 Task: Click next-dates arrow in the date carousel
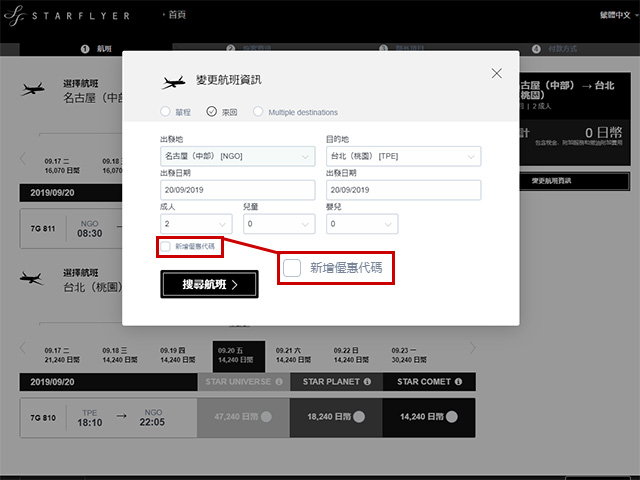coord(474,348)
